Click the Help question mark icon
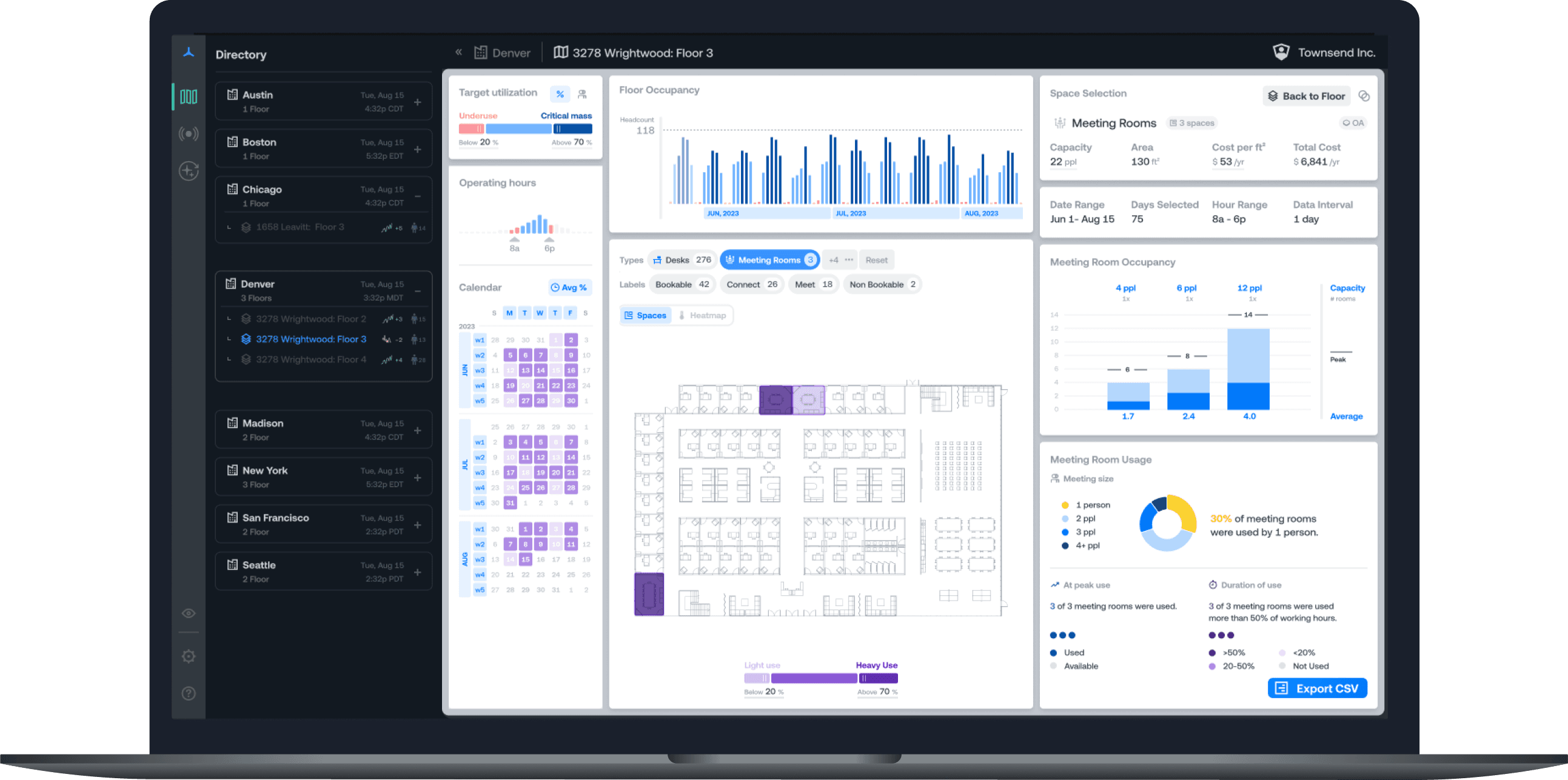The height and width of the screenshot is (780, 1568). 189,693
